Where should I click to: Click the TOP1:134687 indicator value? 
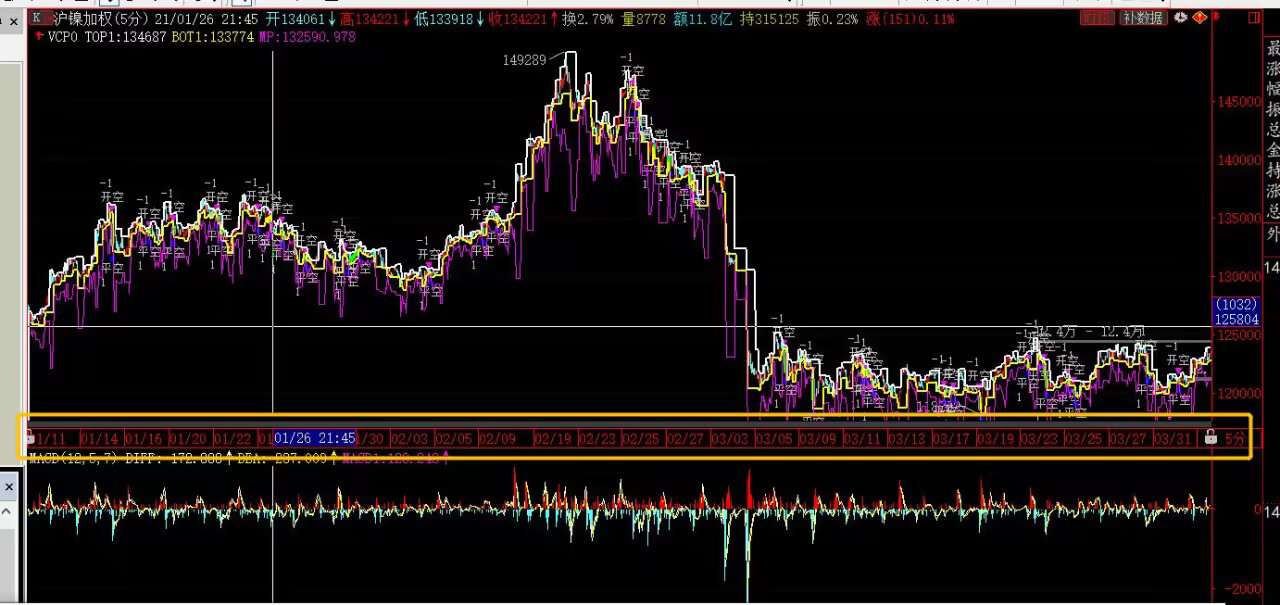click(x=126, y=37)
